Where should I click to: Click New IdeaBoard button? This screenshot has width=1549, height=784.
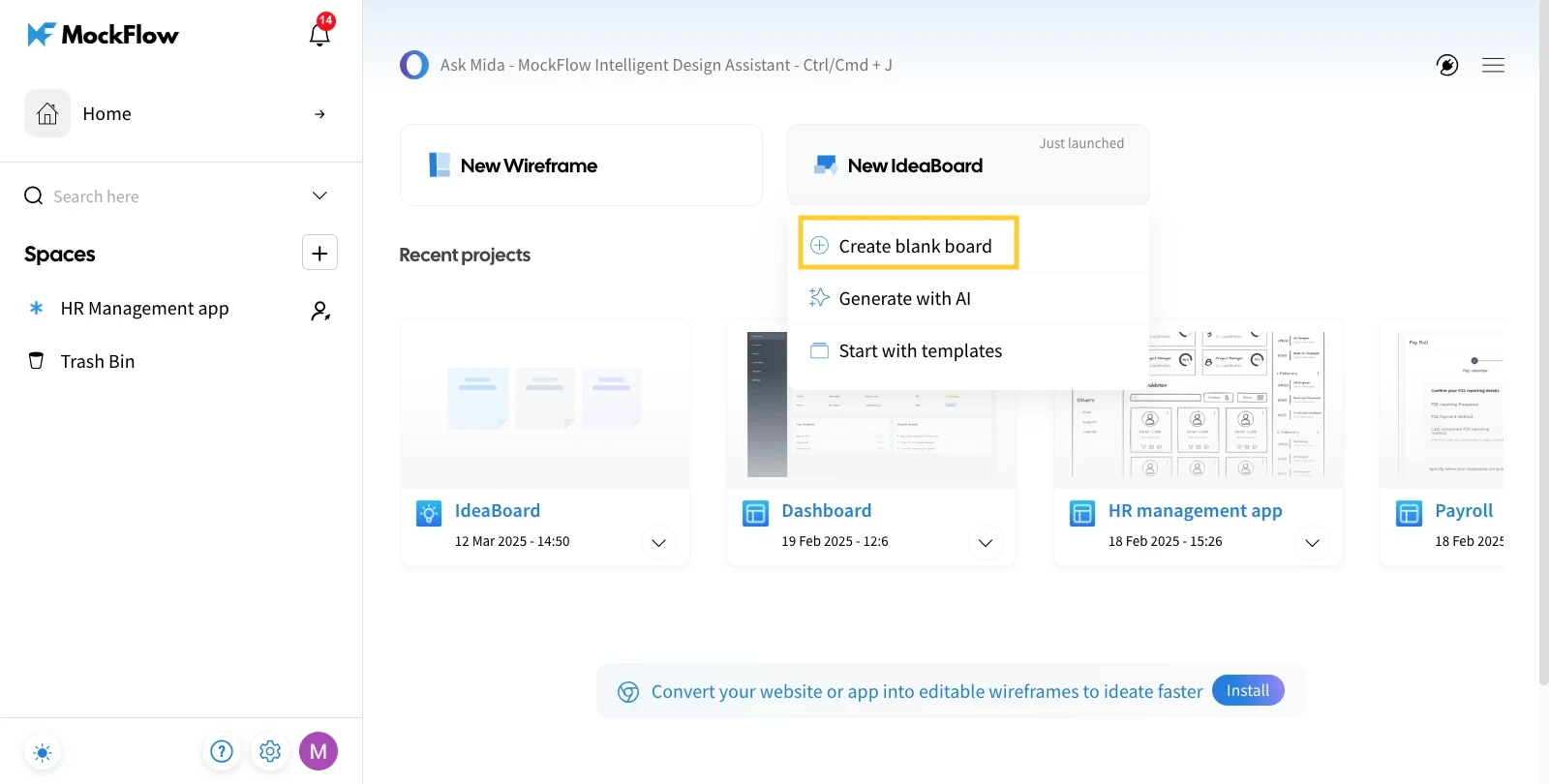968,165
